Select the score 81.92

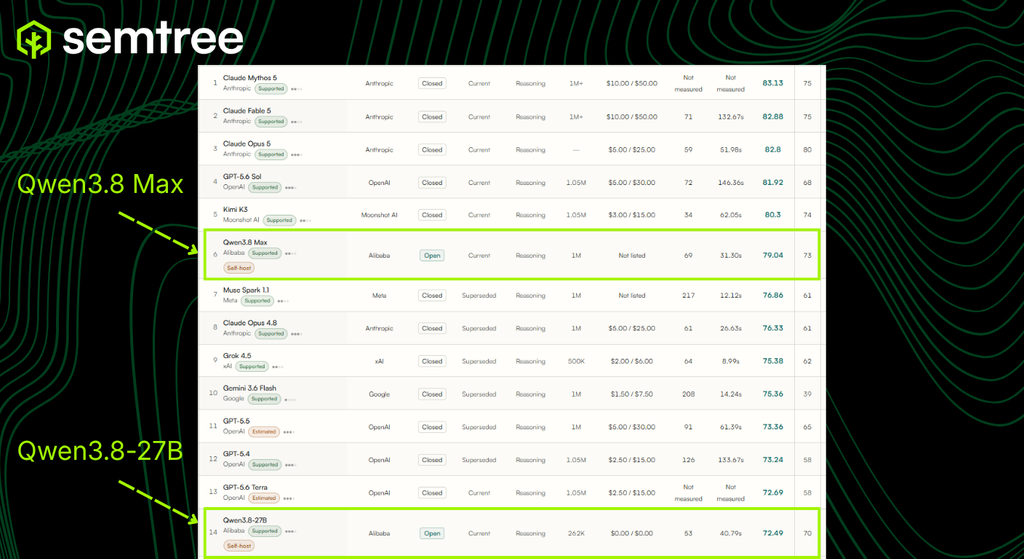[773, 183]
